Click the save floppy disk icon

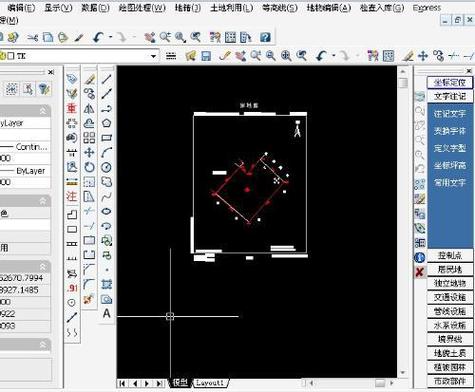click(x=206, y=56)
